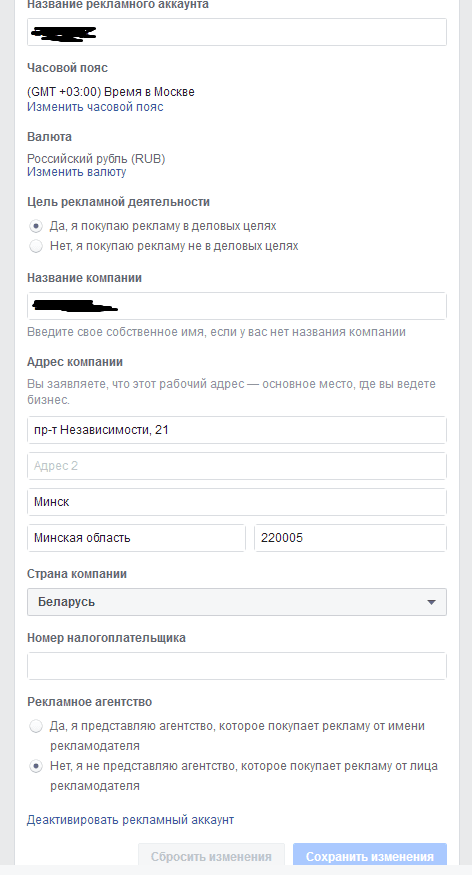Image resolution: width=472 pixels, height=875 pixels.
Task: Click the 'Сохранить изменения' button
Action: [x=370, y=856]
